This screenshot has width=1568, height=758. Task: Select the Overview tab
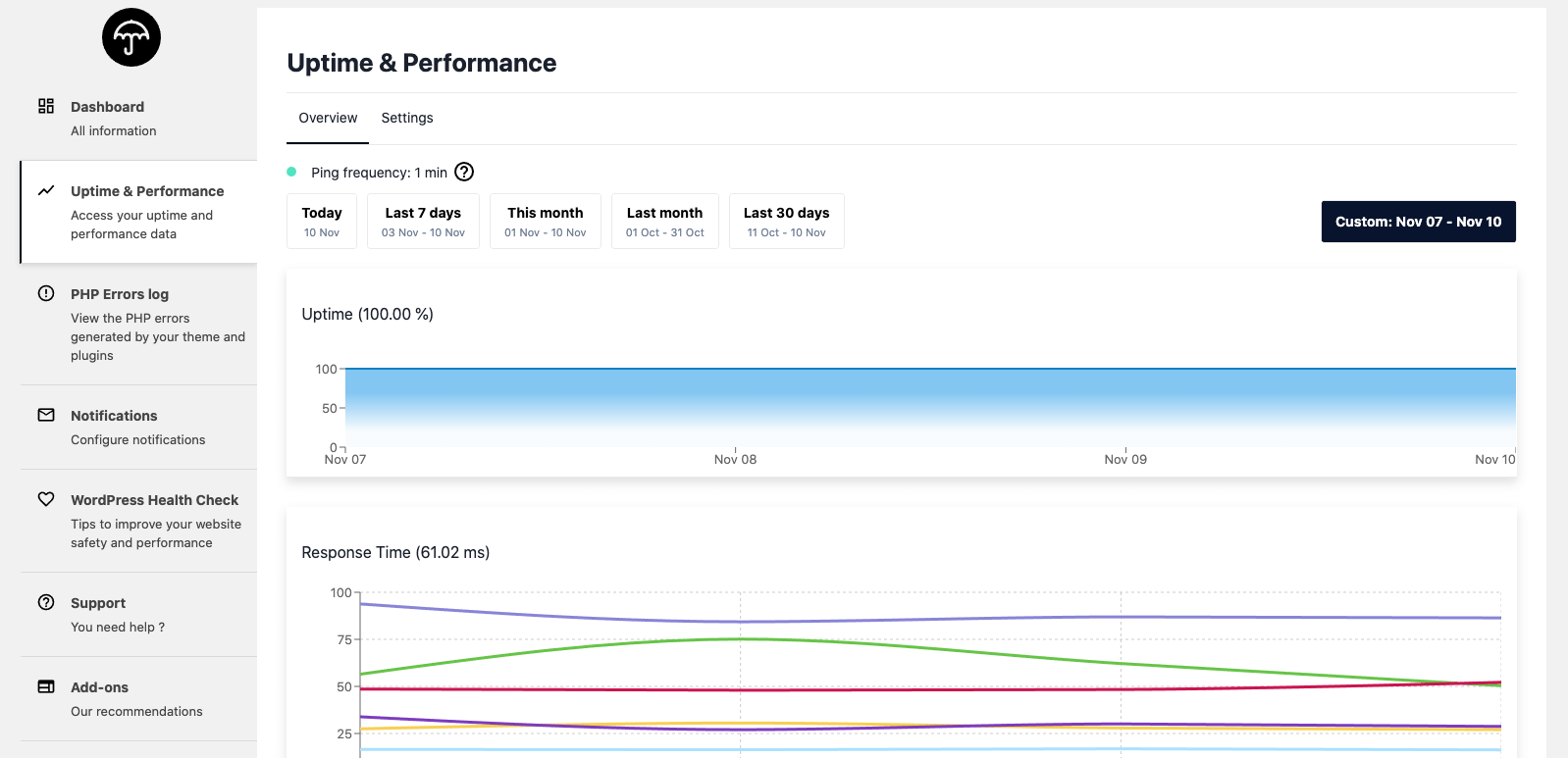[x=328, y=118]
